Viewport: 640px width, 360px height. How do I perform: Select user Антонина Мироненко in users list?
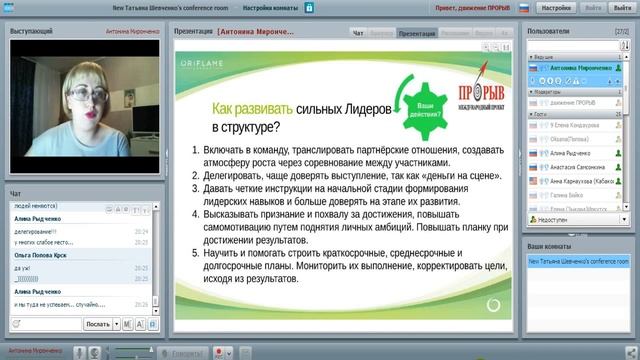[575, 68]
